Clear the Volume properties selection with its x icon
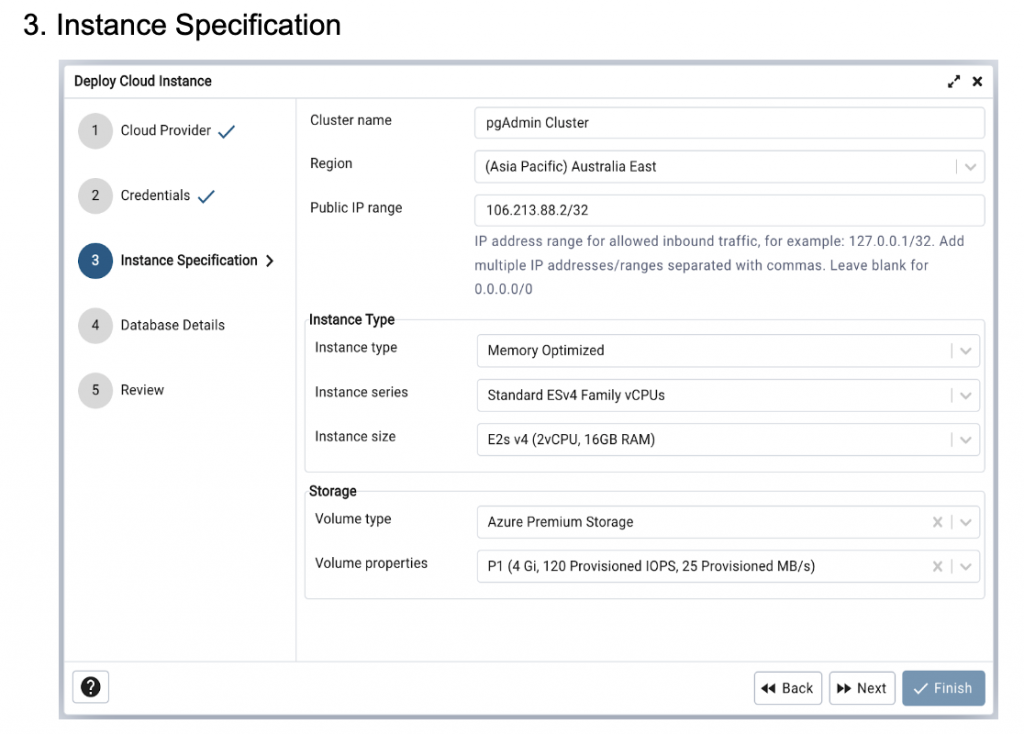The height and width of the screenshot is (735, 1024). pyautogui.click(x=937, y=566)
